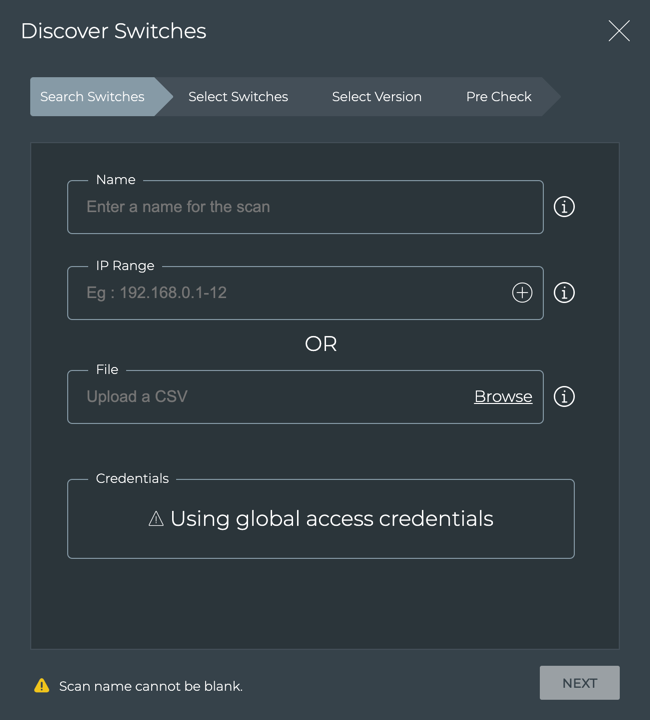The width and height of the screenshot is (650, 720).
Task: Click the 'Scan name cannot be blank' message
Action: click(151, 686)
